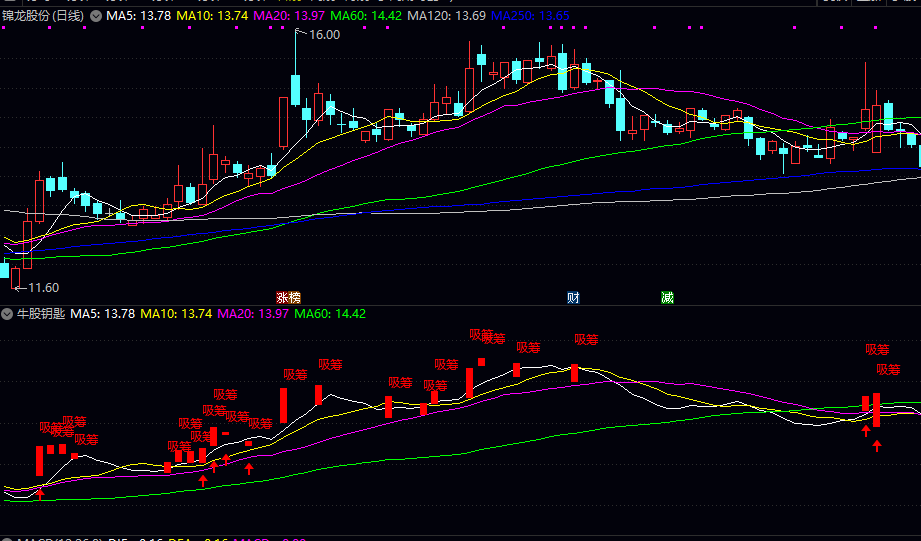Click MA5: 13.78 in 牛股钥匙 panel header
Viewport: 921px width, 541px height.
coord(103,314)
